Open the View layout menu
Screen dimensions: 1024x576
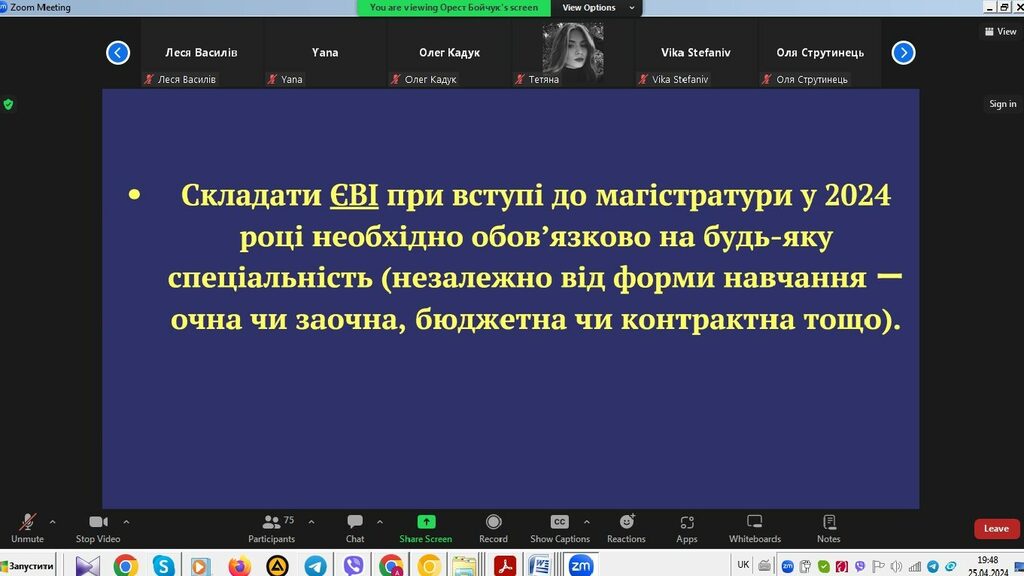[1000, 31]
